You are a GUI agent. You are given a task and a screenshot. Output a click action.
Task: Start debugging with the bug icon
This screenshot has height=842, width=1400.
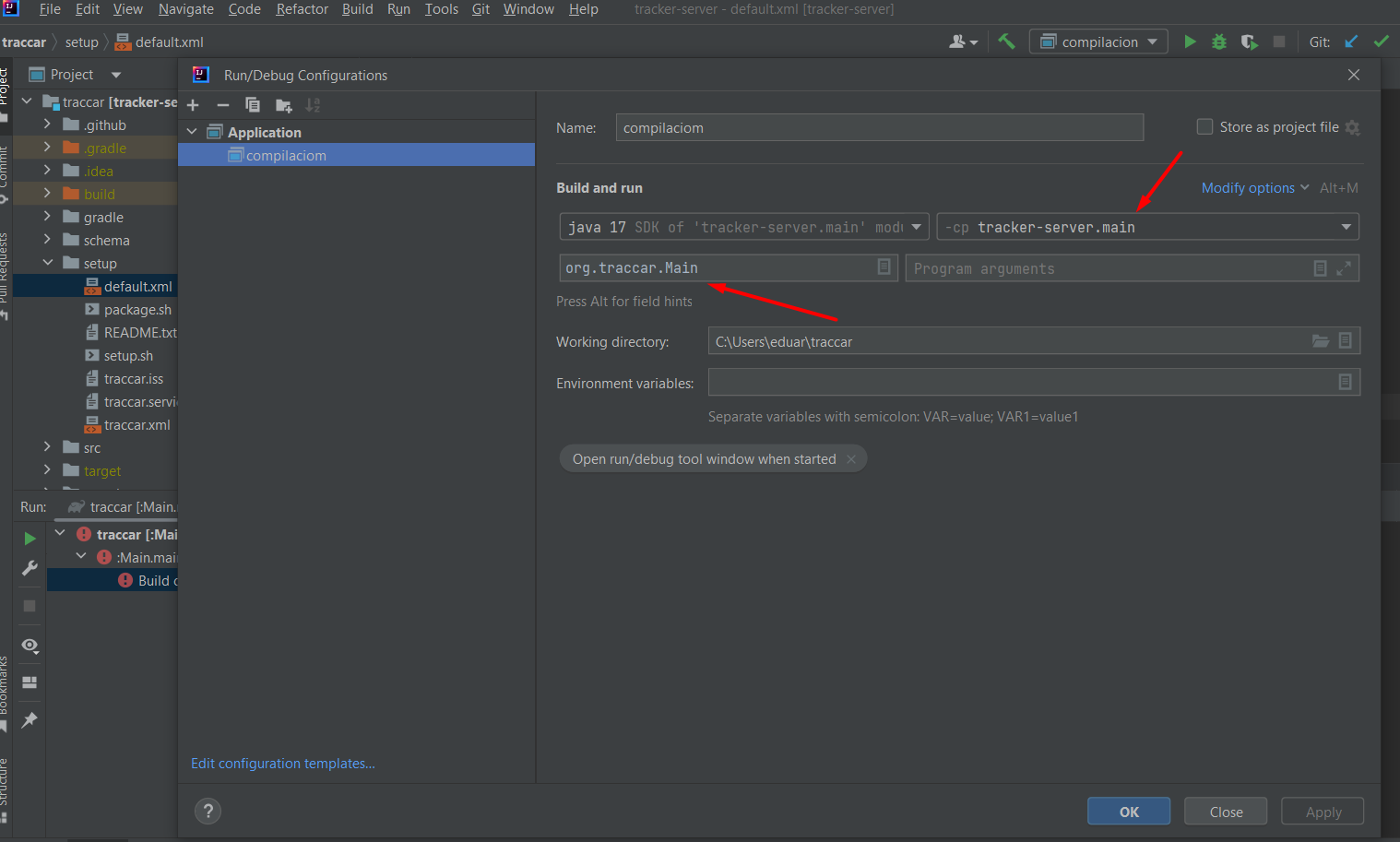click(x=1219, y=42)
